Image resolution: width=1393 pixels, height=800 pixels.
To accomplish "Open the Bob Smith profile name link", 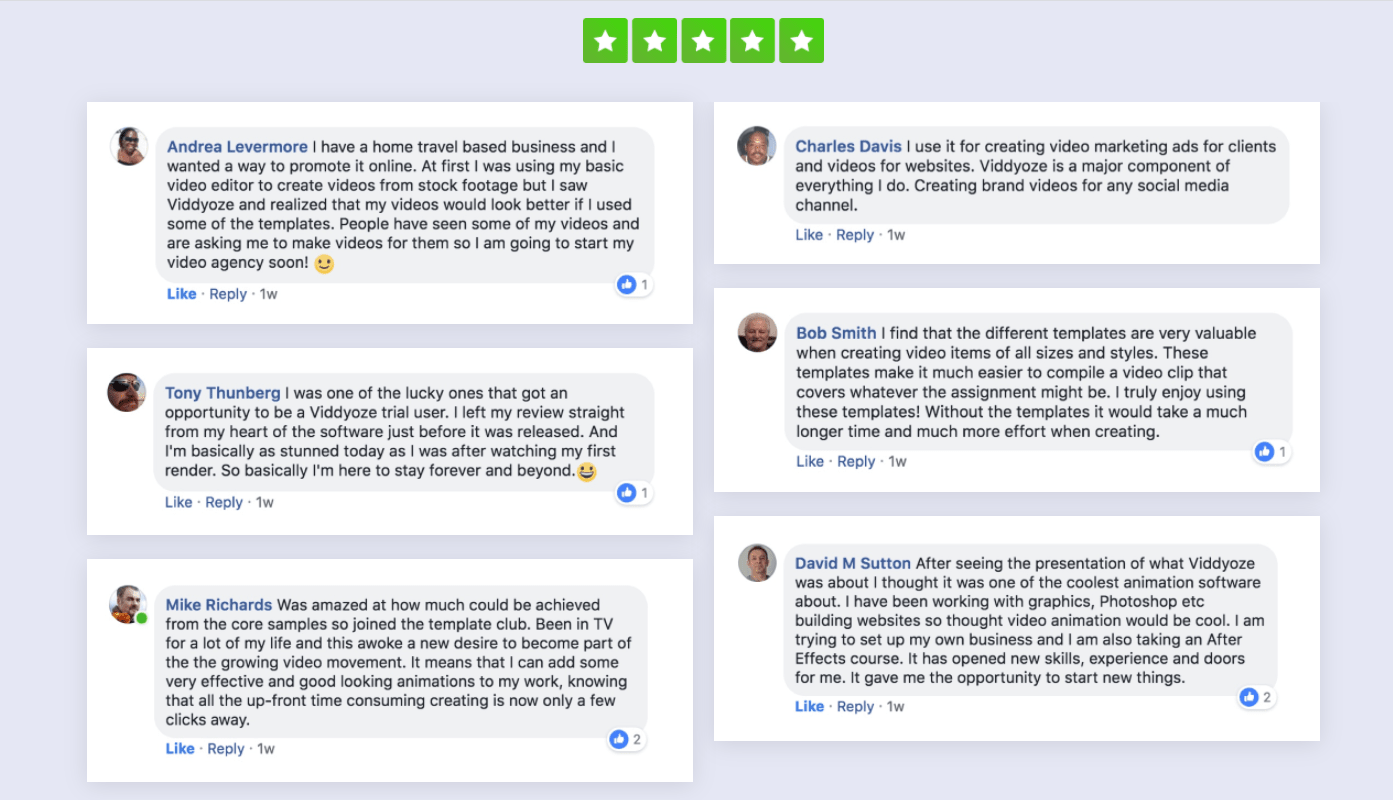I will pos(836,333).
